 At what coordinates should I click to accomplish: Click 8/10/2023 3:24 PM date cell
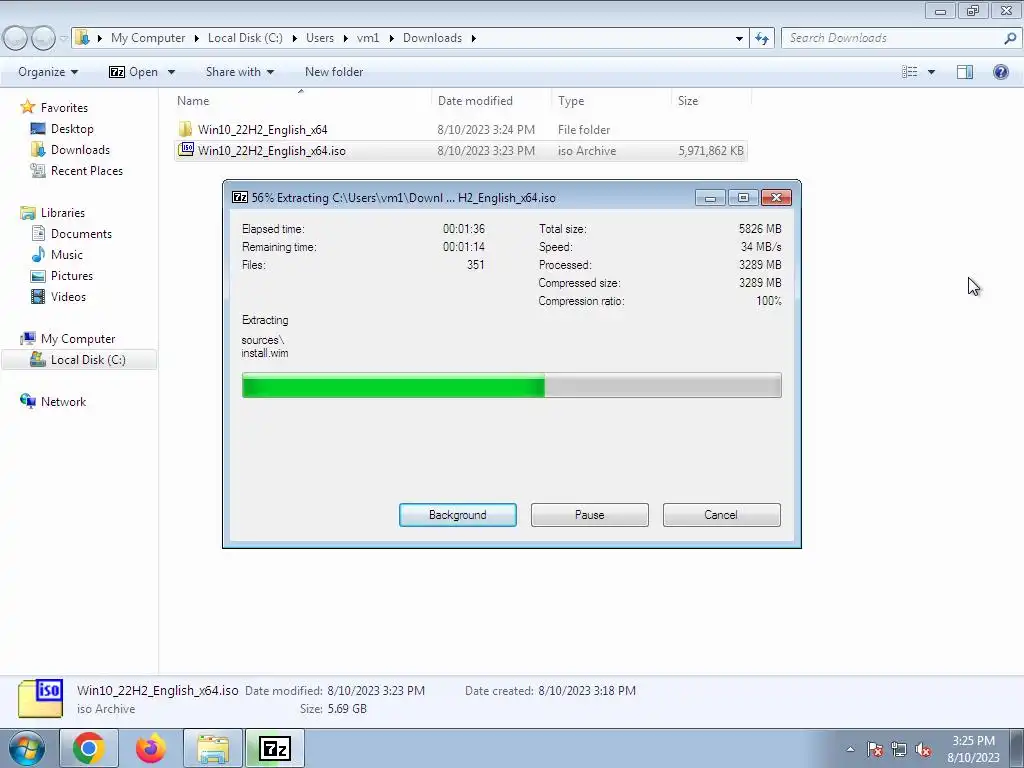pos(486,129)
